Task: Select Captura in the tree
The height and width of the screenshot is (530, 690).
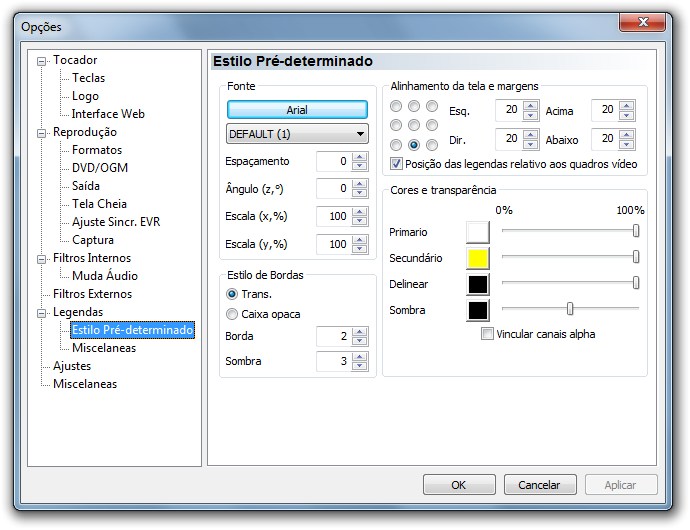Action: pyautogui.click(x=93, y=240)
